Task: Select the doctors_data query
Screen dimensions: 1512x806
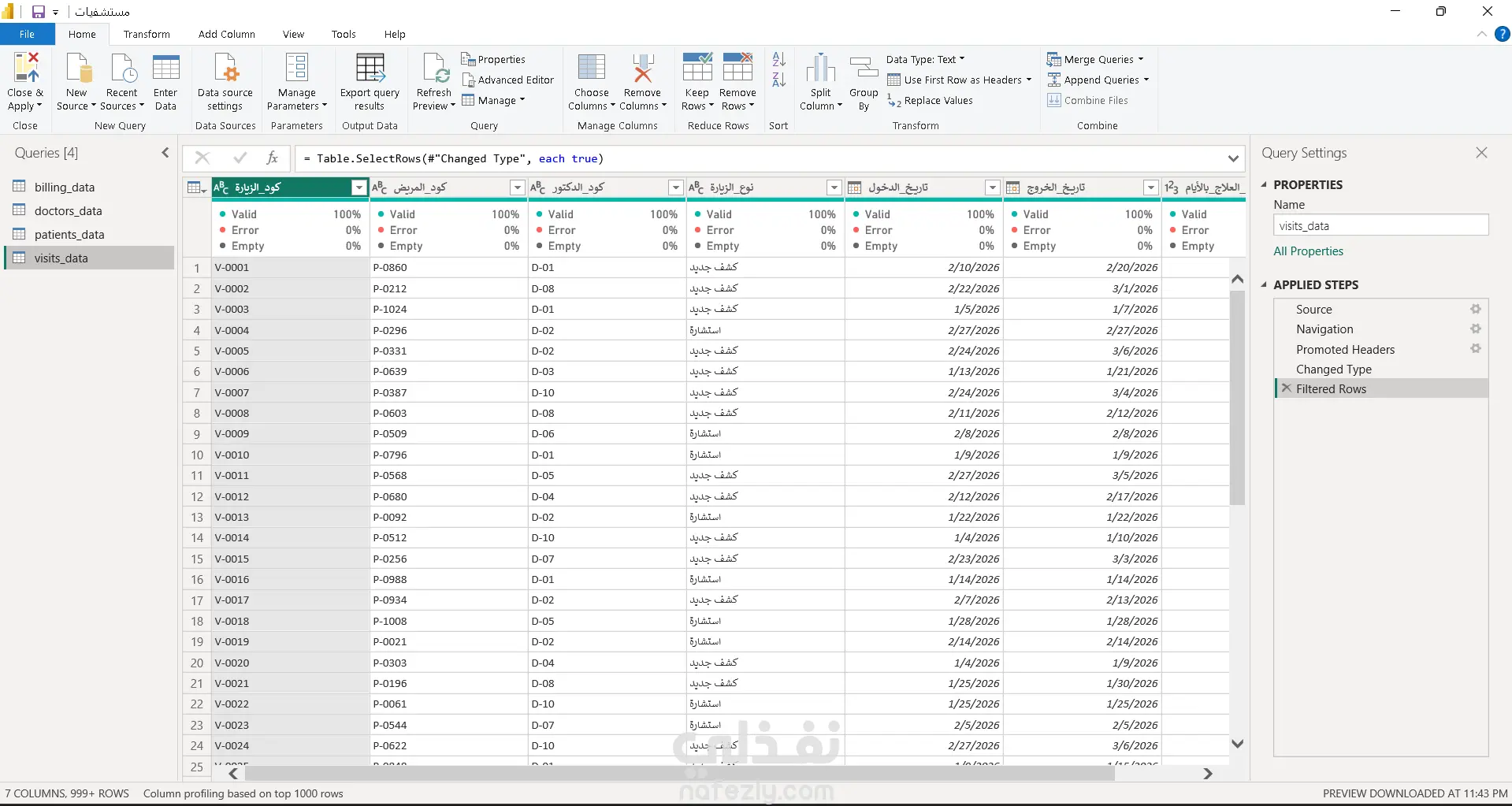Action: click(x=68, y=210)
